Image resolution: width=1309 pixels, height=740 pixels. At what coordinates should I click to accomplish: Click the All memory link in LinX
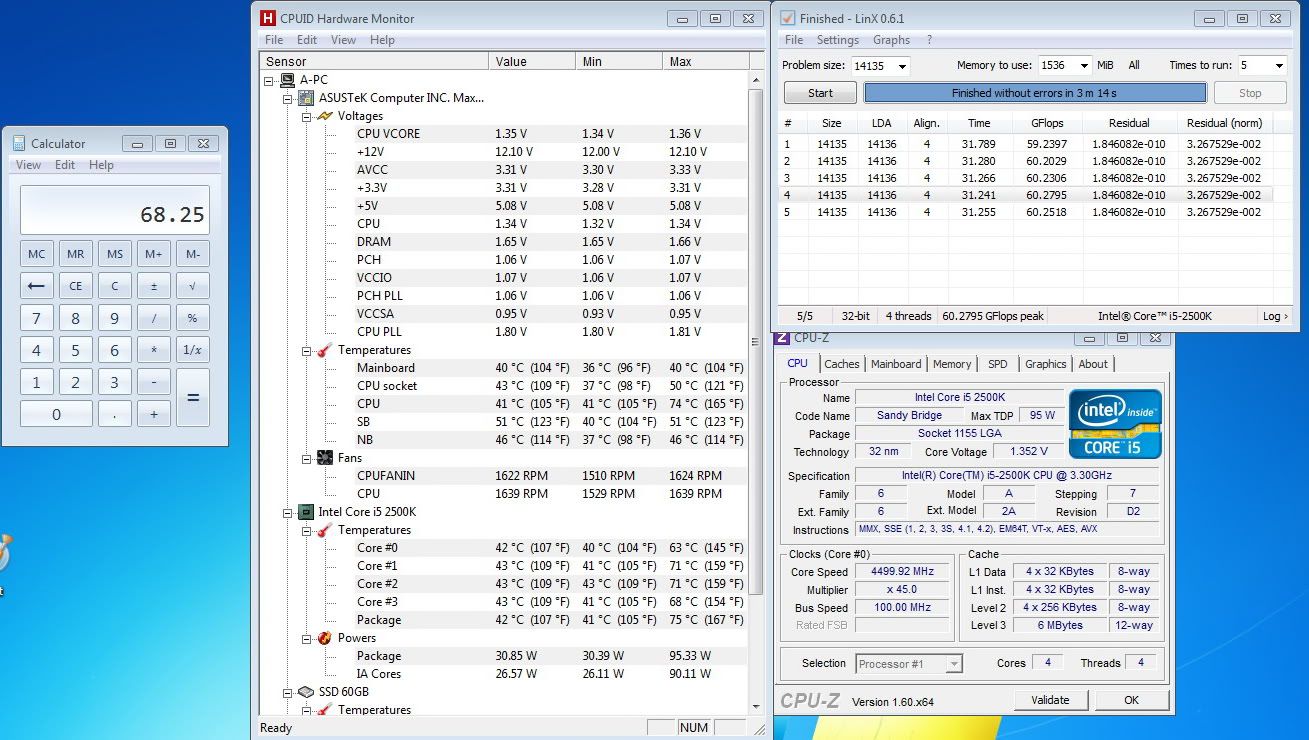[1134, 65]
